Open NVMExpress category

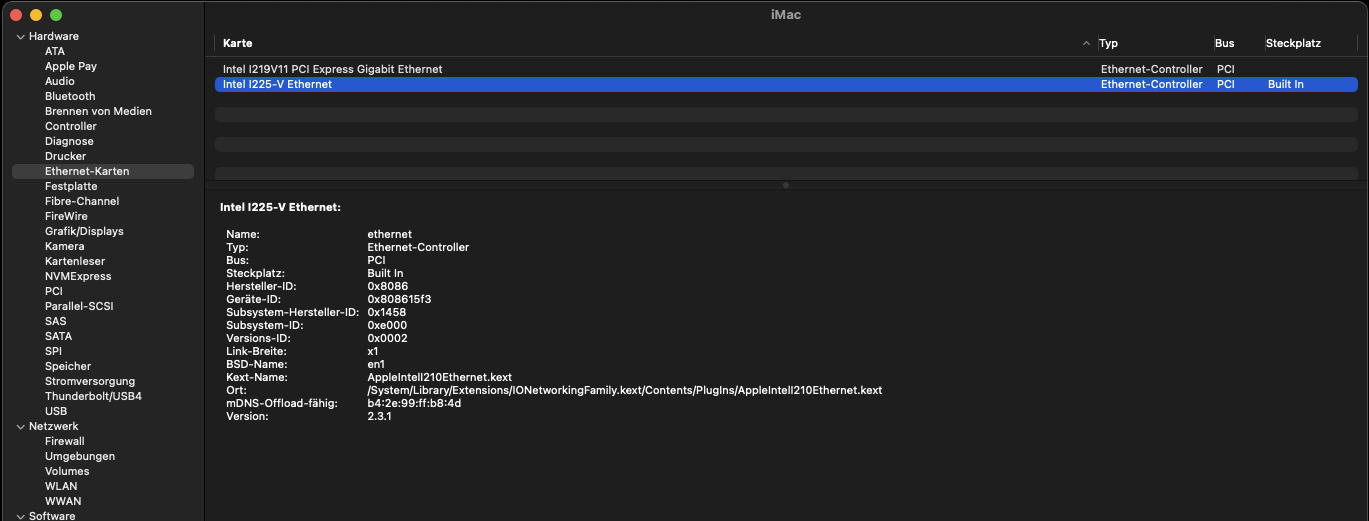click(x=78, y=276)
